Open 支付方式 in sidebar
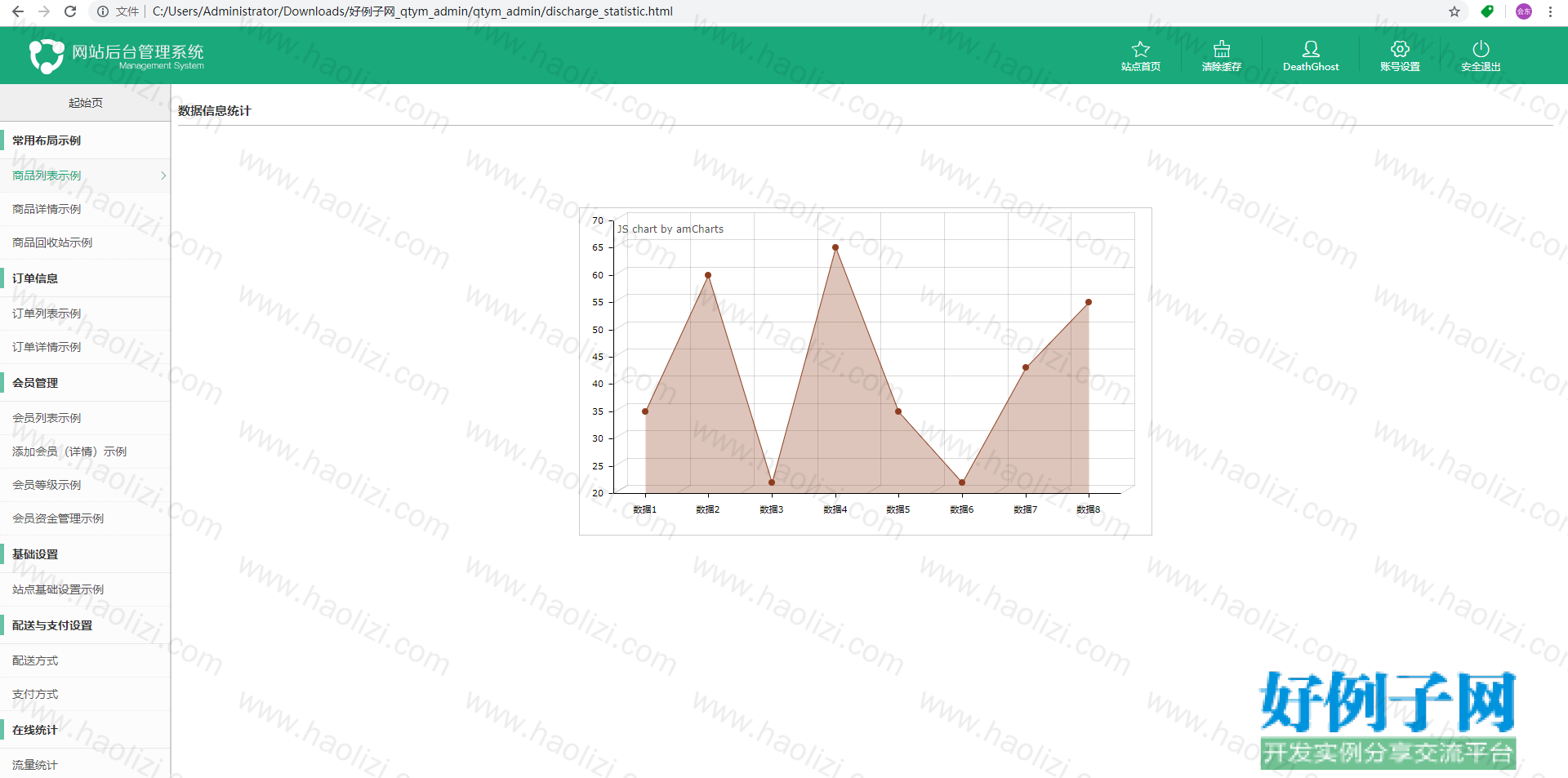 pyautogui.click(x=85, y=694)
